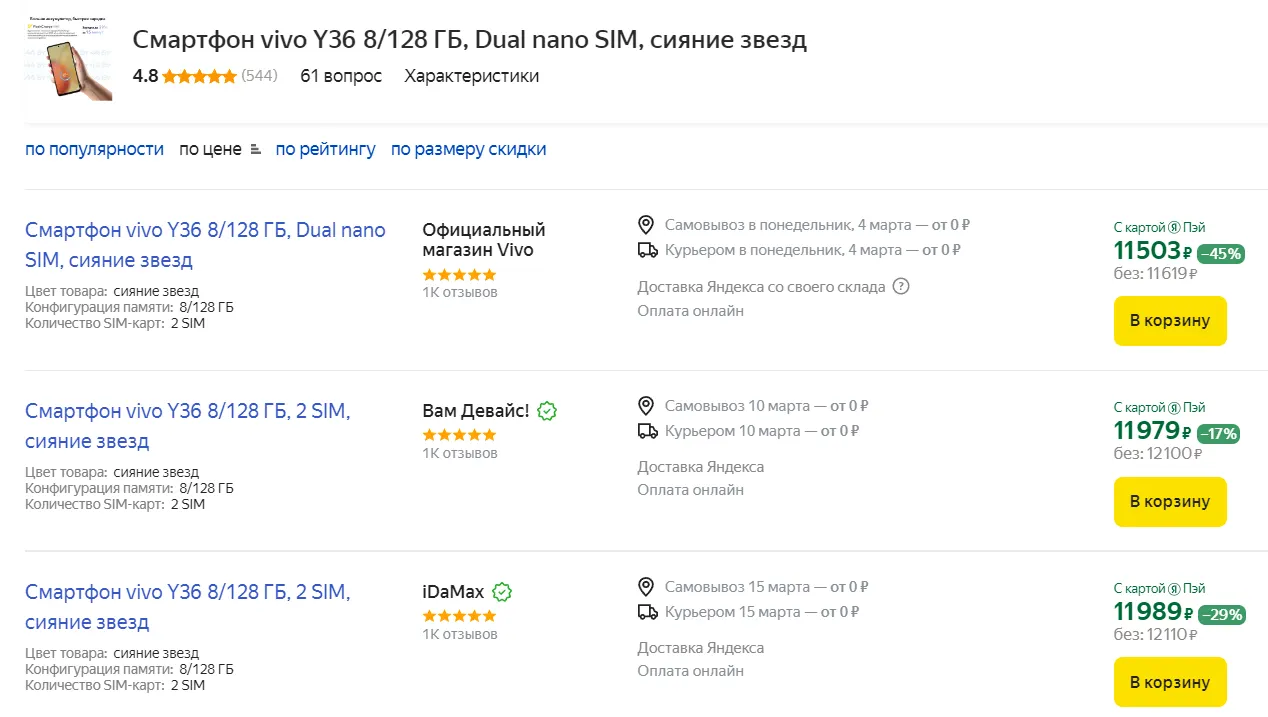Sort offers by 'по размеру скидки'
The height and width of the screenshot is (717, 1268).
pos(468,149)
